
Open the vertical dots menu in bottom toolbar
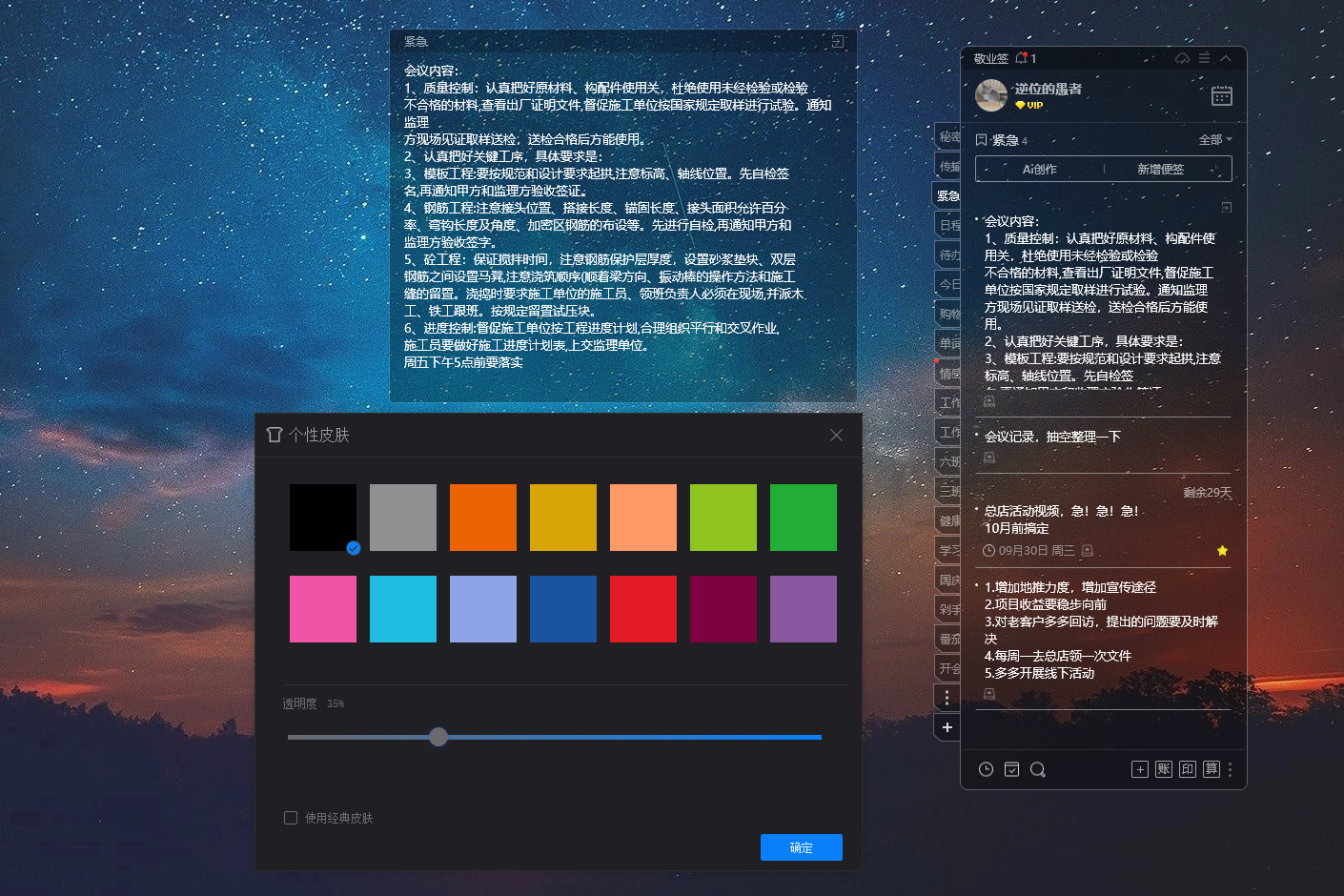point(1230,769)
